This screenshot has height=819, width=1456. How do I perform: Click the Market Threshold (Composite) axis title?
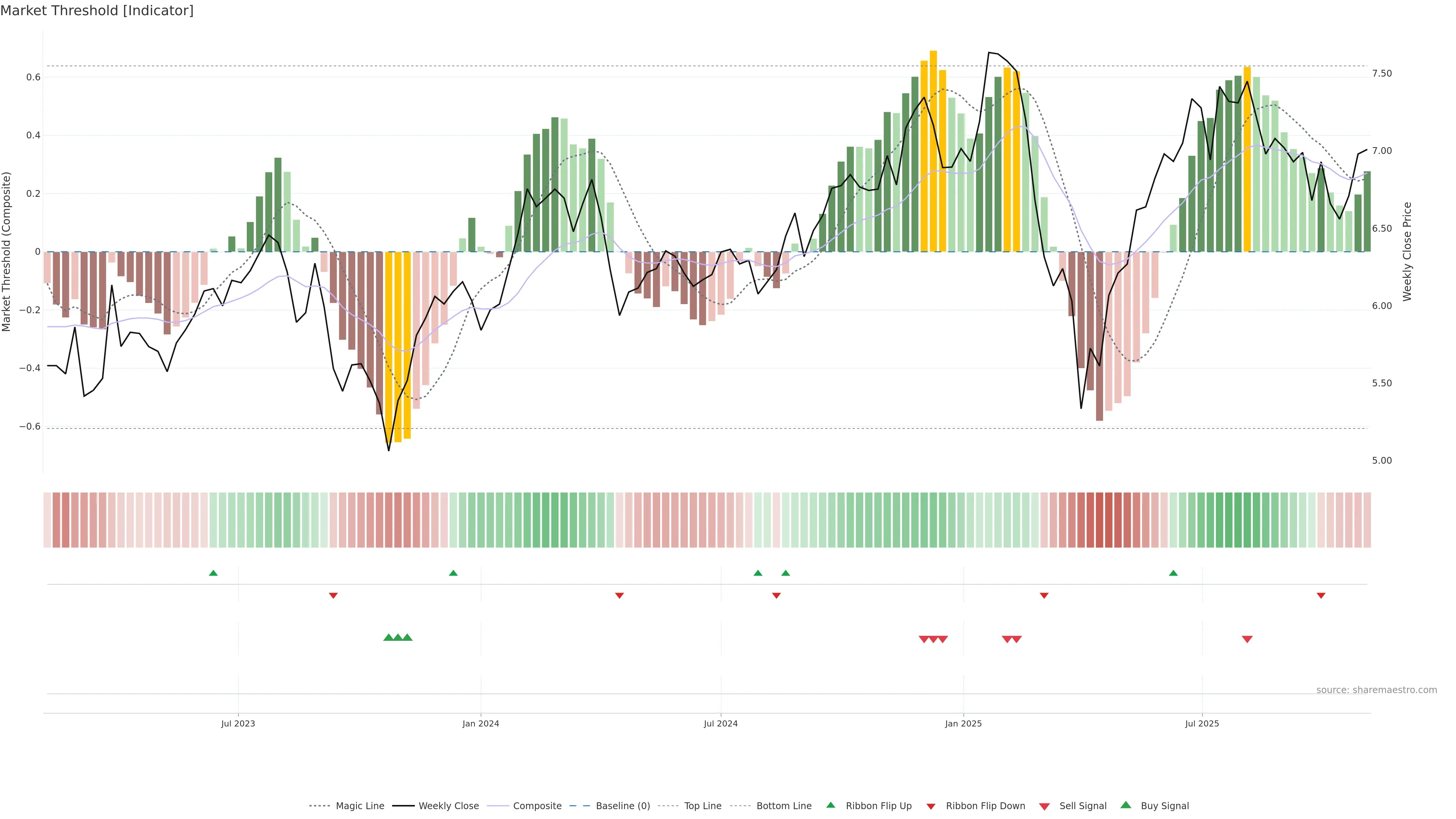(7, 251)
